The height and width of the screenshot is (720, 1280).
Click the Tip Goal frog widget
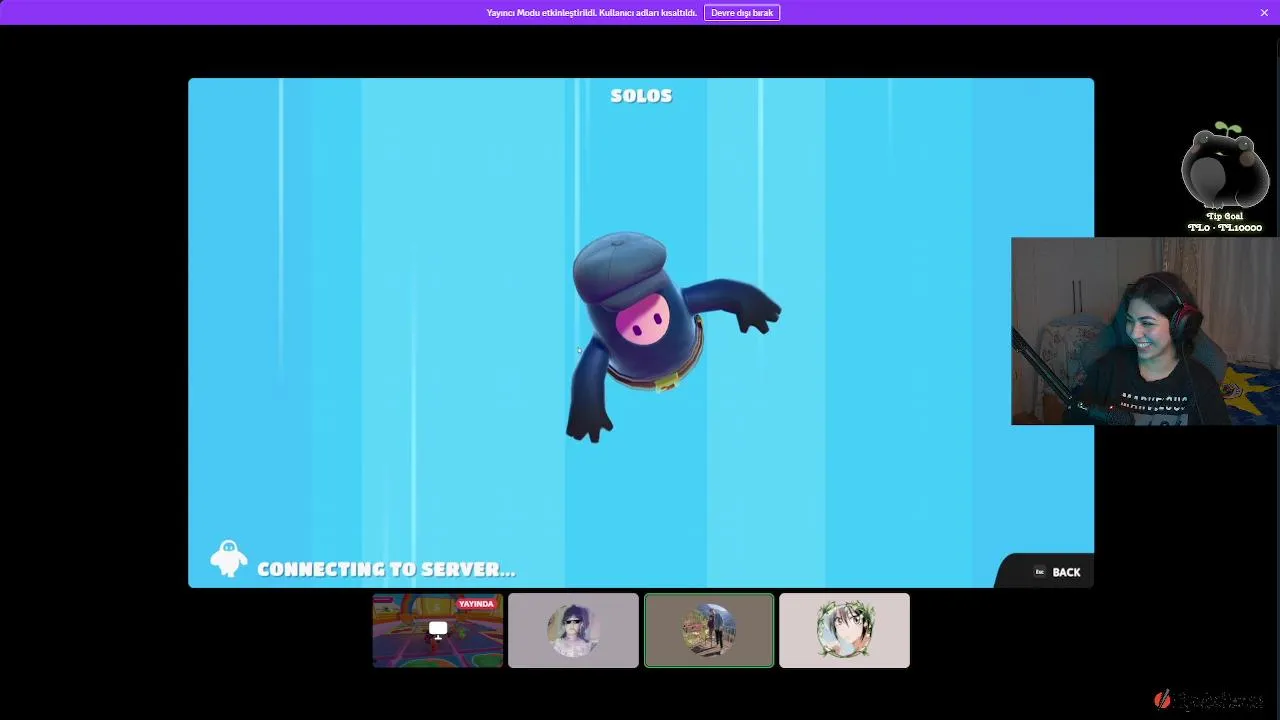1224,167
